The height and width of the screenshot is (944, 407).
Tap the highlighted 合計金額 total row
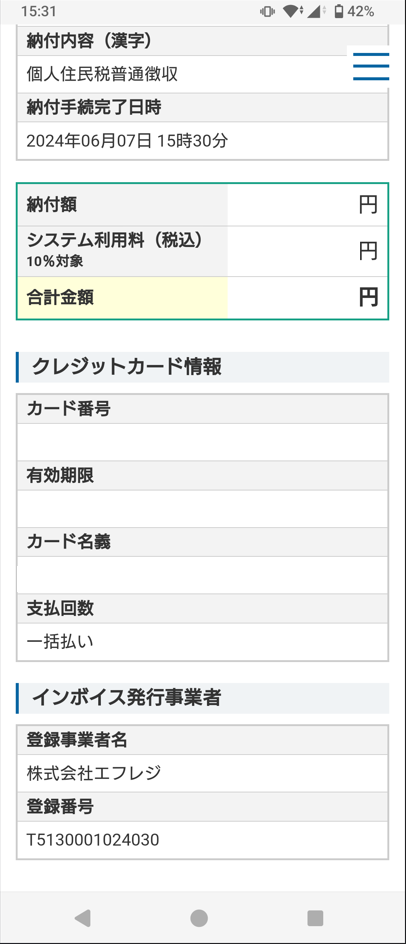click(202, 297)
